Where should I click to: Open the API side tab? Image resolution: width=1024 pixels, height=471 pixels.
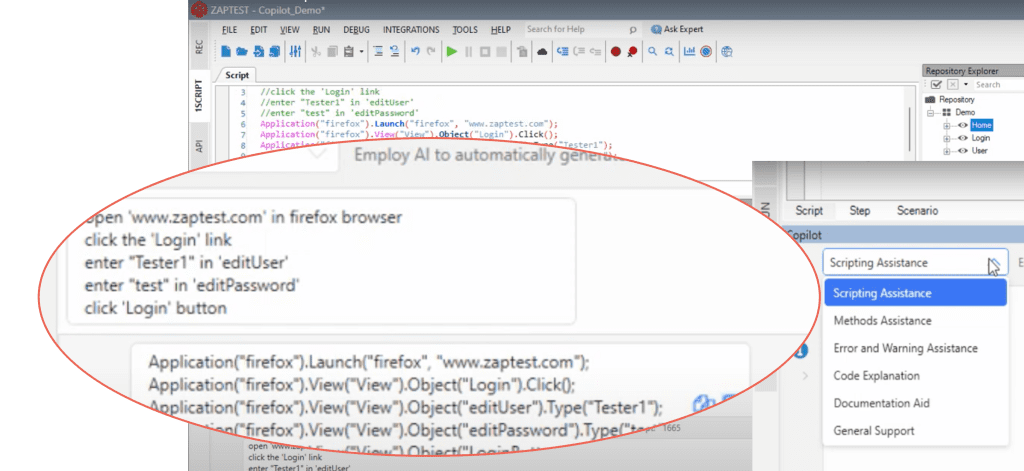point(199,146)
